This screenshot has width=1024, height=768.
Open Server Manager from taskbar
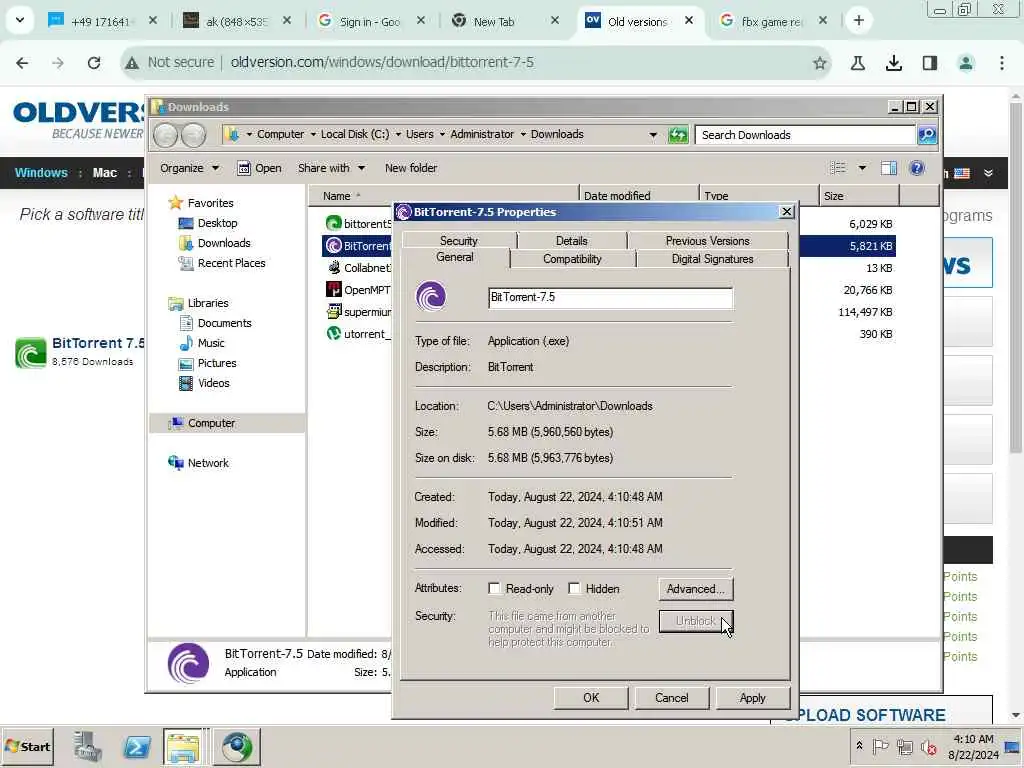[x=87, y=747]
